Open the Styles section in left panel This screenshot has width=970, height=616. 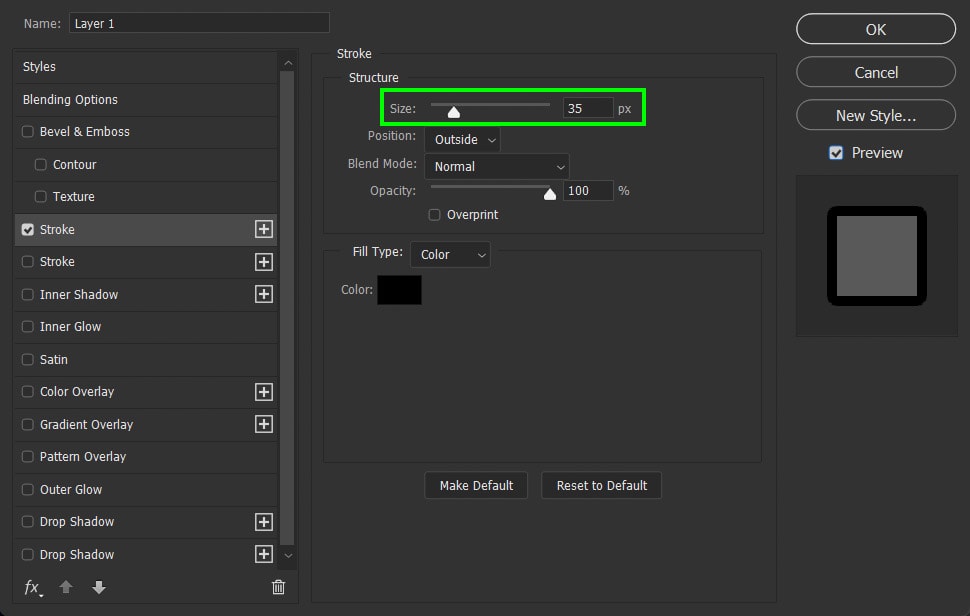(x=40, y=67)
